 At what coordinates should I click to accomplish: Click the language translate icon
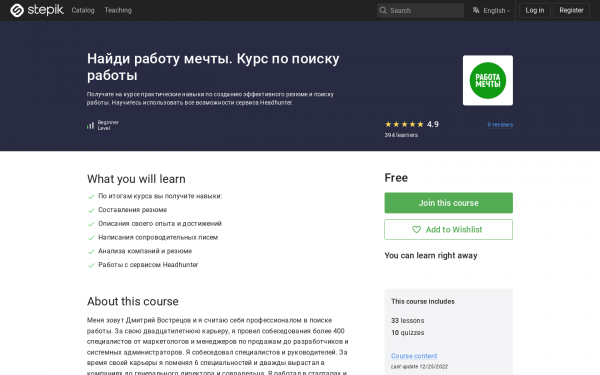coord(476,10)
